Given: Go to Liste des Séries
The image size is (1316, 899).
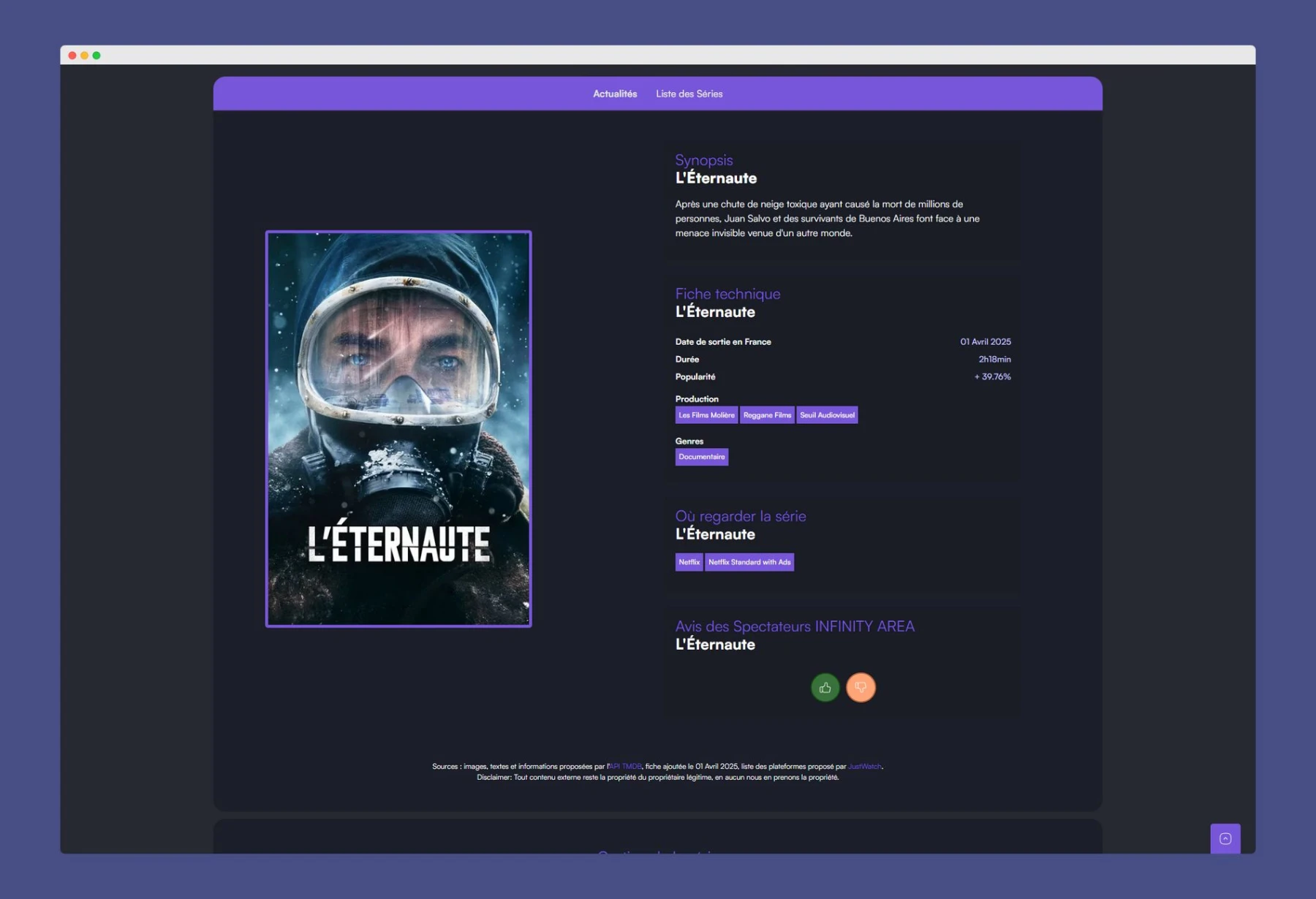Looking at the screenshot, I should (689, 94).
